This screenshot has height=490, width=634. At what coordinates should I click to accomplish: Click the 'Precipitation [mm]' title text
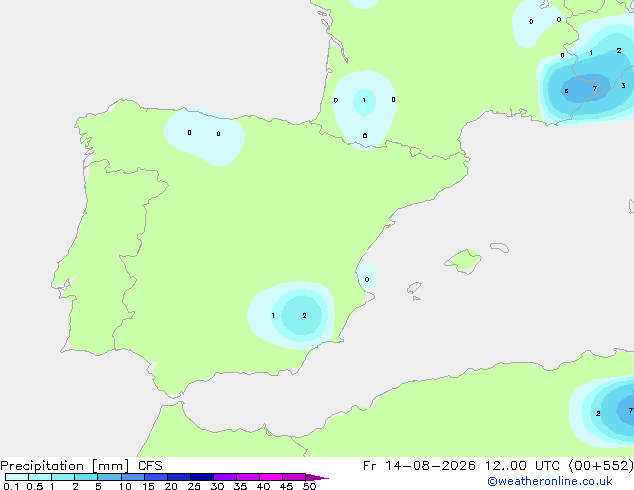65,466
